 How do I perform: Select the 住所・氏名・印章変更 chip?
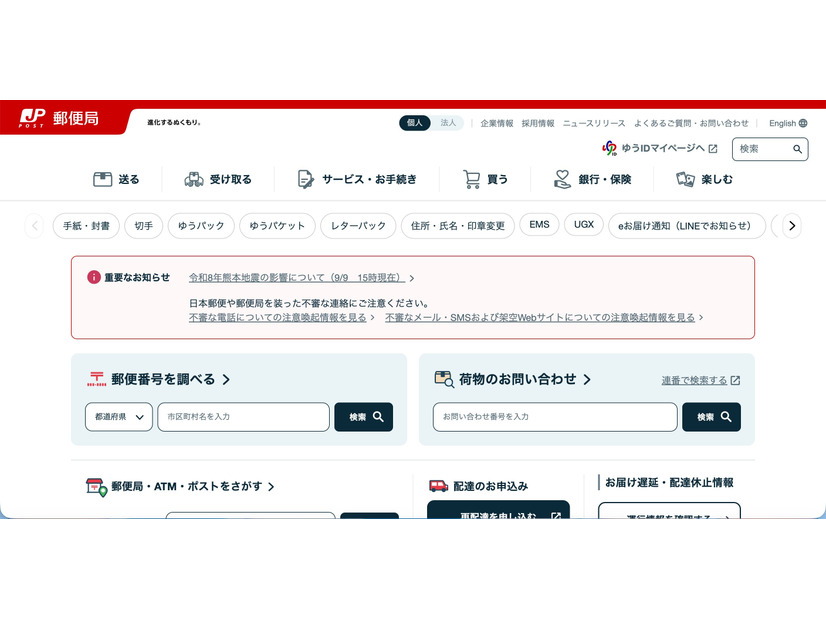point(458,226)
